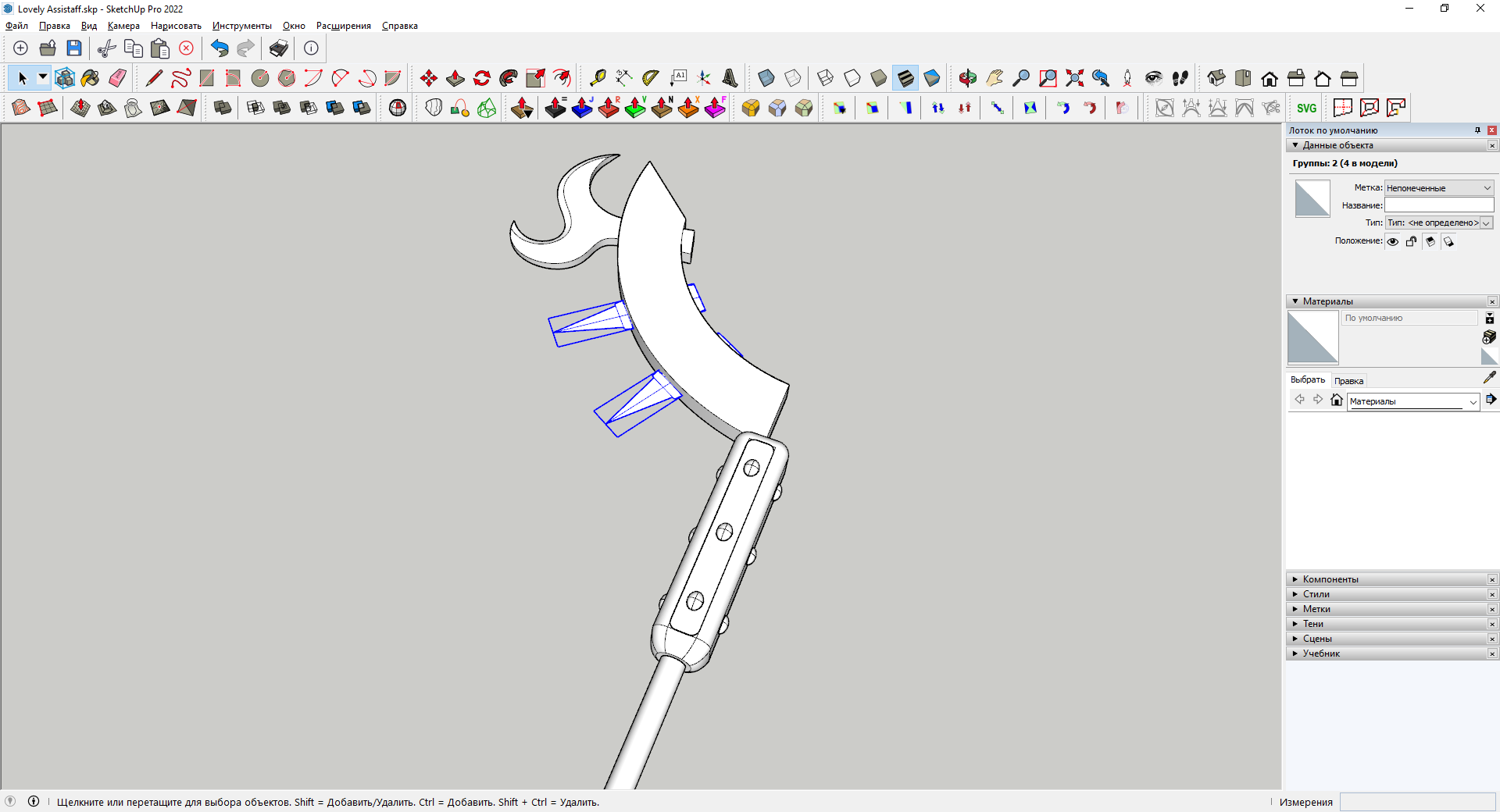Select the Paint Bucket tool
Viewport: 1500px width, 812px height.
[x=91, y=78]
